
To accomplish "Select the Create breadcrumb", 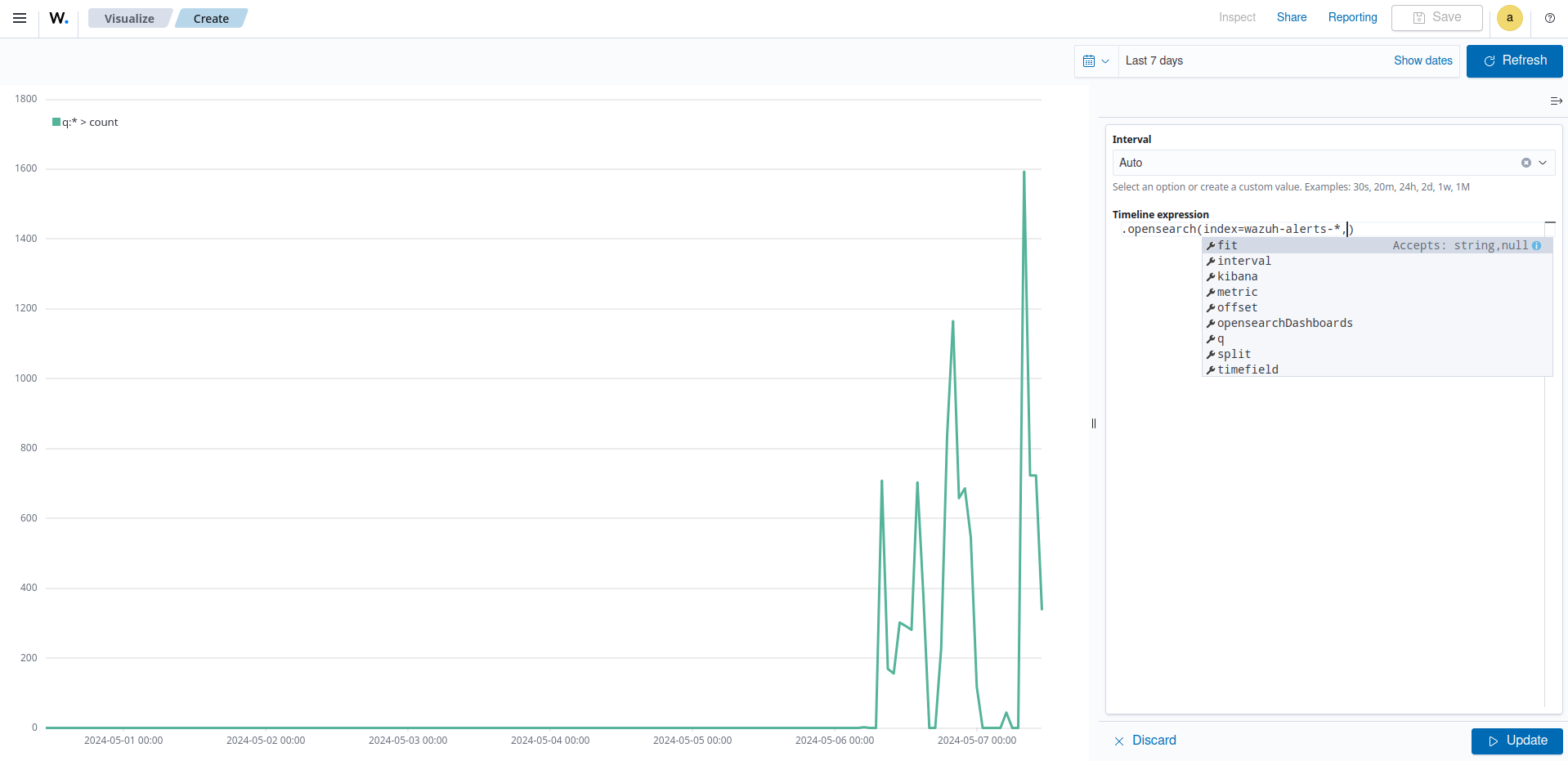I will (211, 18).
